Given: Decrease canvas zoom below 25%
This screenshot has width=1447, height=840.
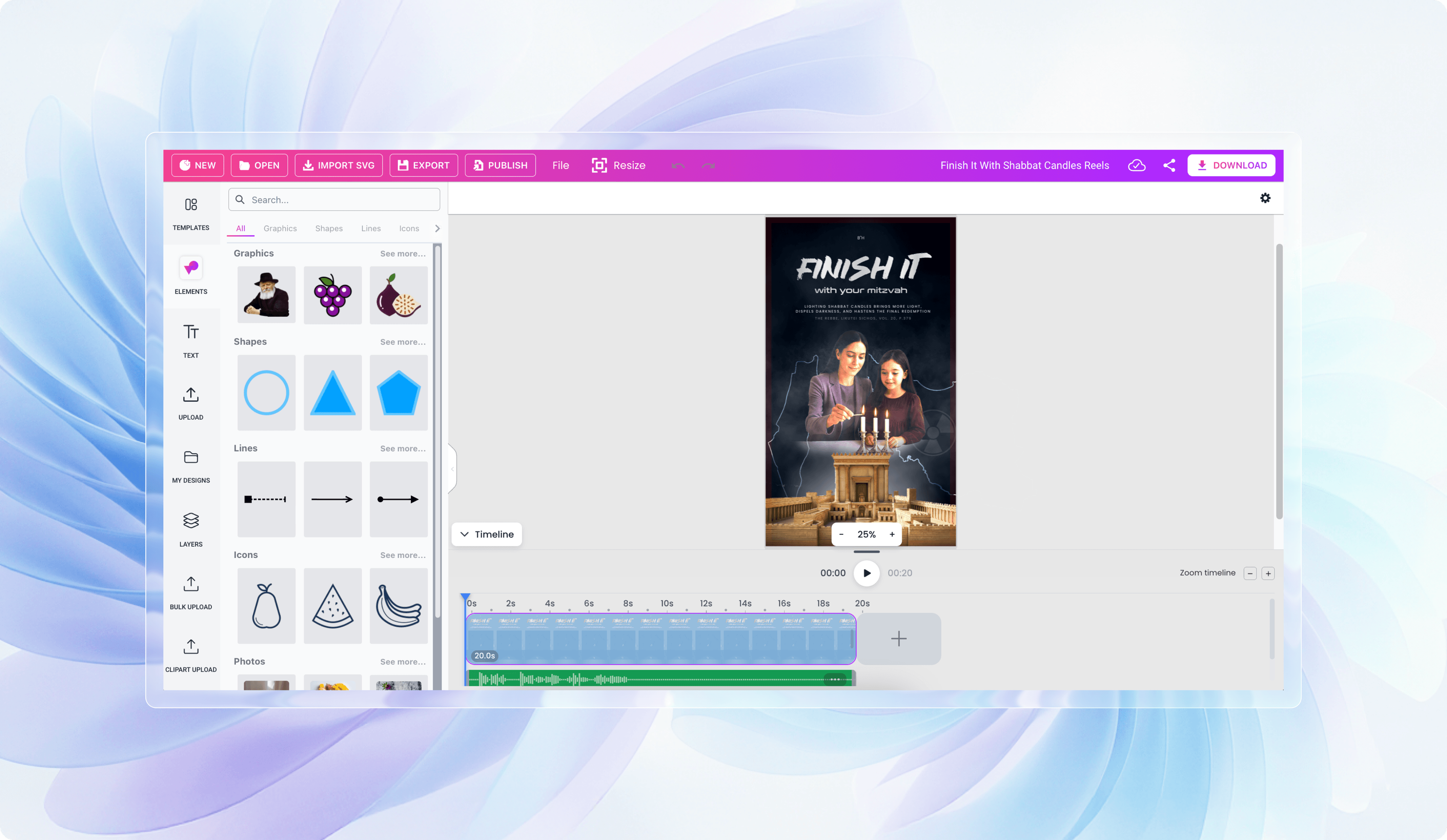Looking at the screenshot, I should [x=841, y=534].
